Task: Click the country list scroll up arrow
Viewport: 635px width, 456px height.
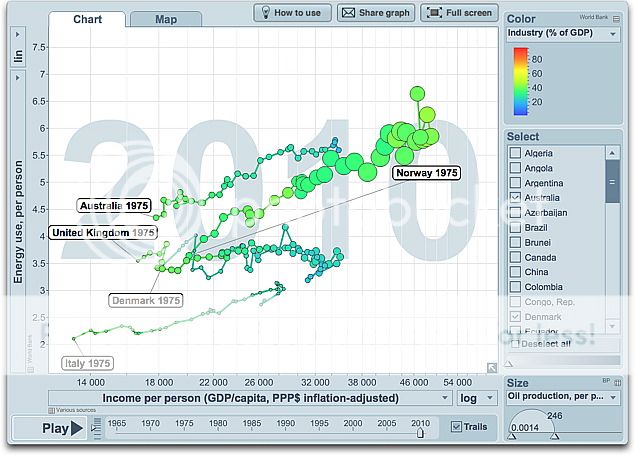Action: click(x=612, y=153)
